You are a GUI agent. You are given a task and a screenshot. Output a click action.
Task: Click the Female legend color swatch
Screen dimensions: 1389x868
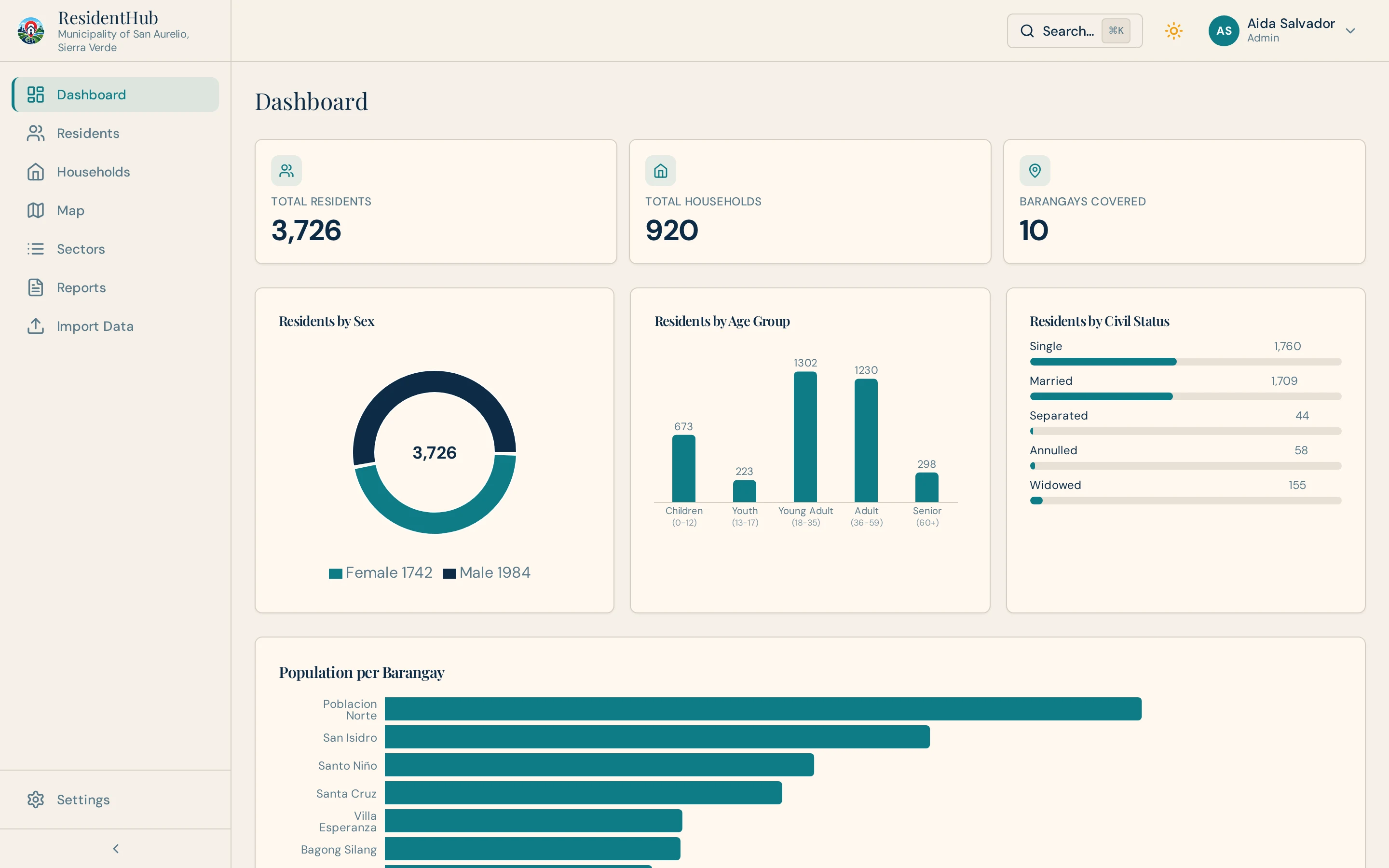336,573
